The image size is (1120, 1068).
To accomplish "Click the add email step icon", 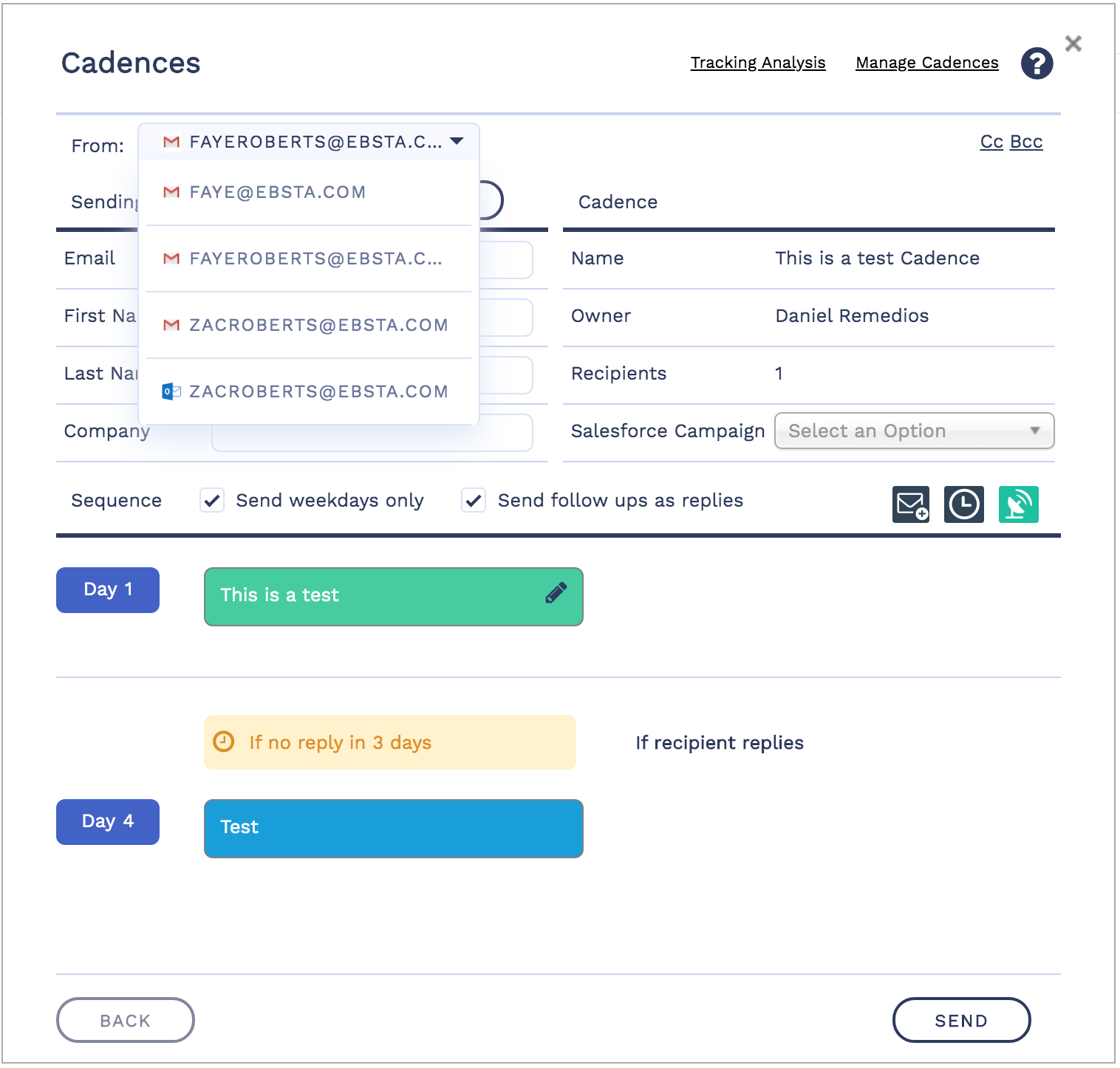I will click(x=910, y=504).
